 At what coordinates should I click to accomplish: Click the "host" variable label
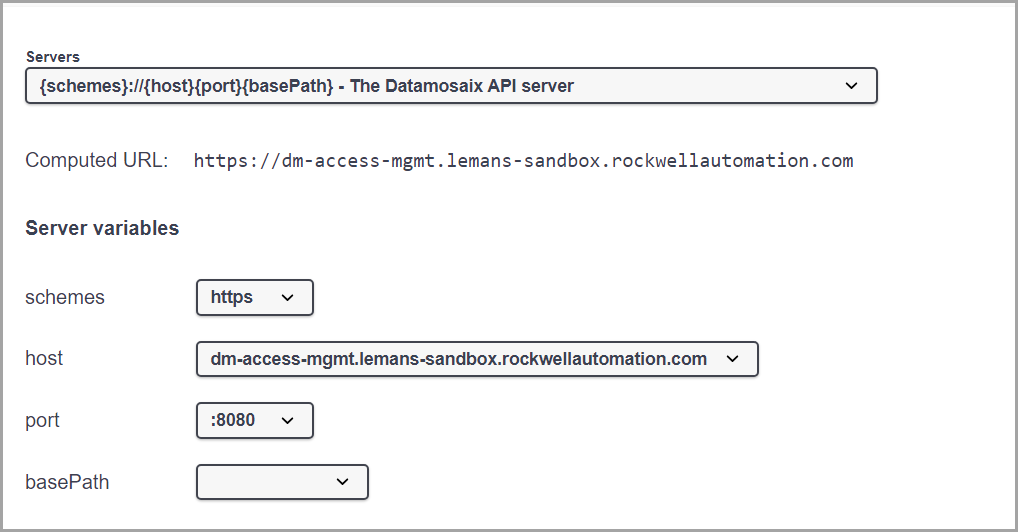tap(44, 359)
